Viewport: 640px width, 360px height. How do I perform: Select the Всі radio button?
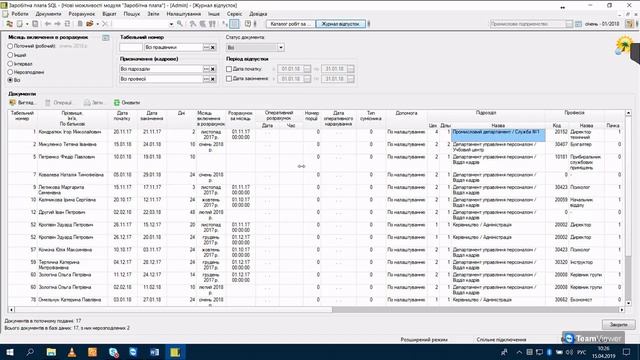click(x=10, y=80)
